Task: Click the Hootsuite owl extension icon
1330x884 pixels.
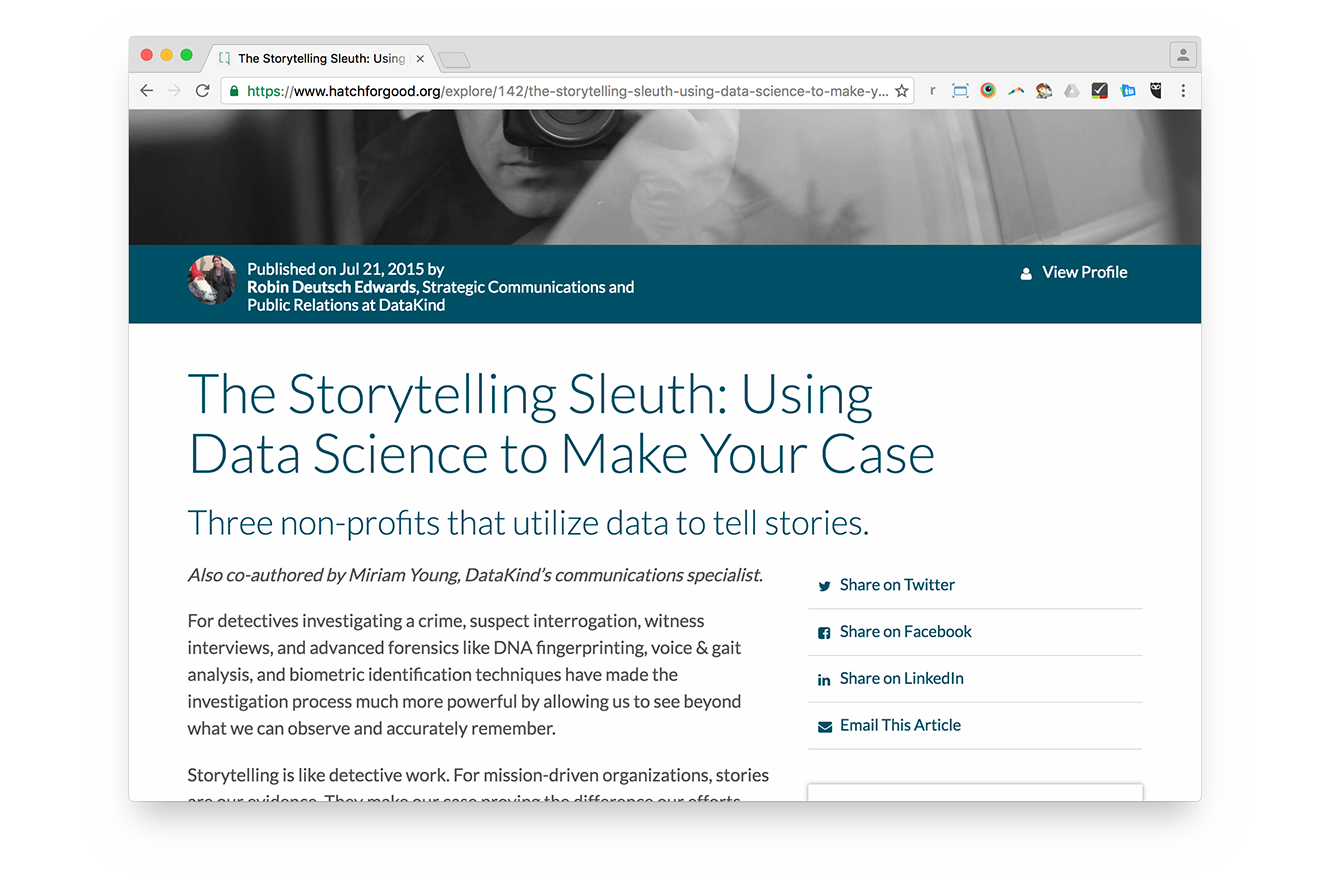Action: 1155,91
